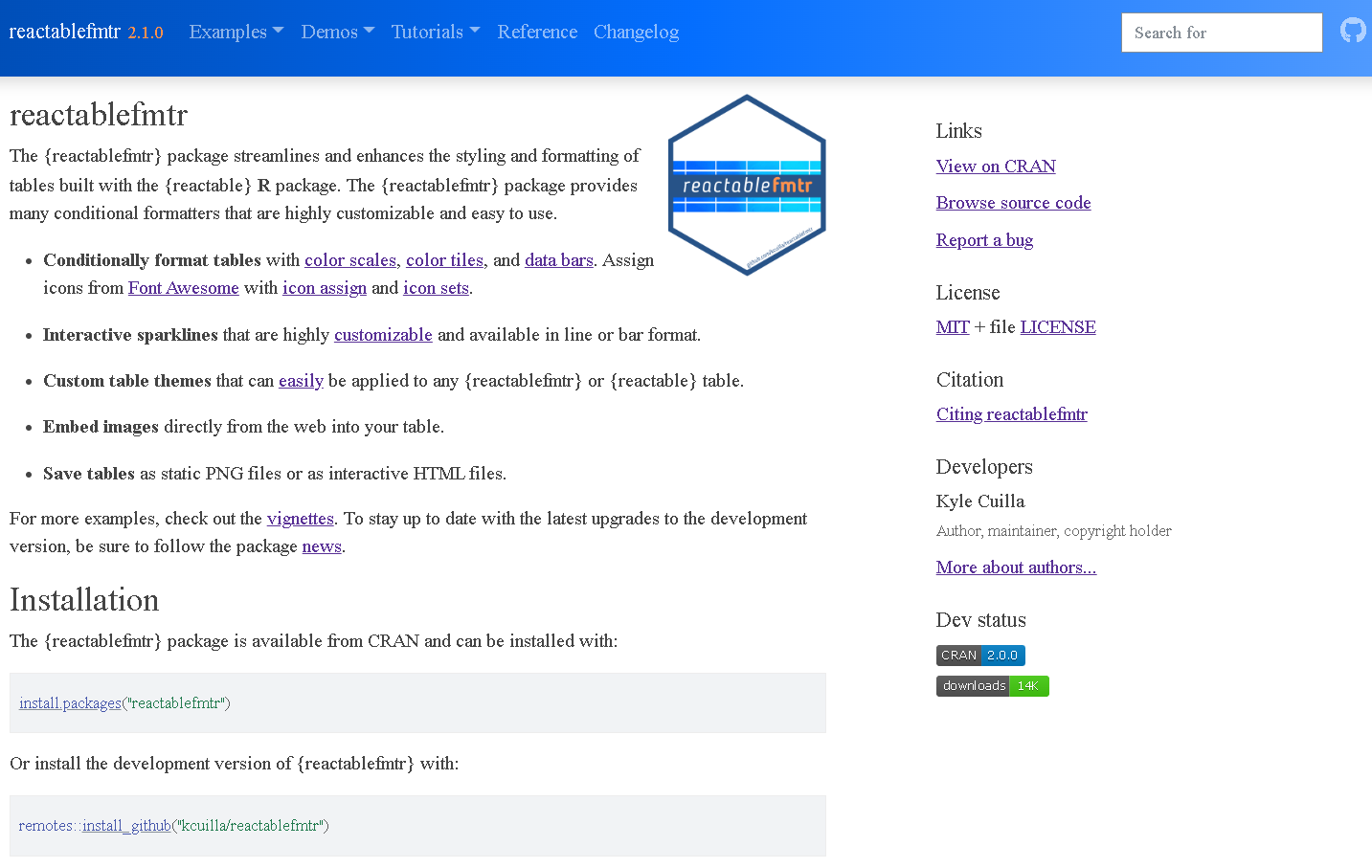Click the "kcuilla/reactablefmtr" code string

point(251,826)
